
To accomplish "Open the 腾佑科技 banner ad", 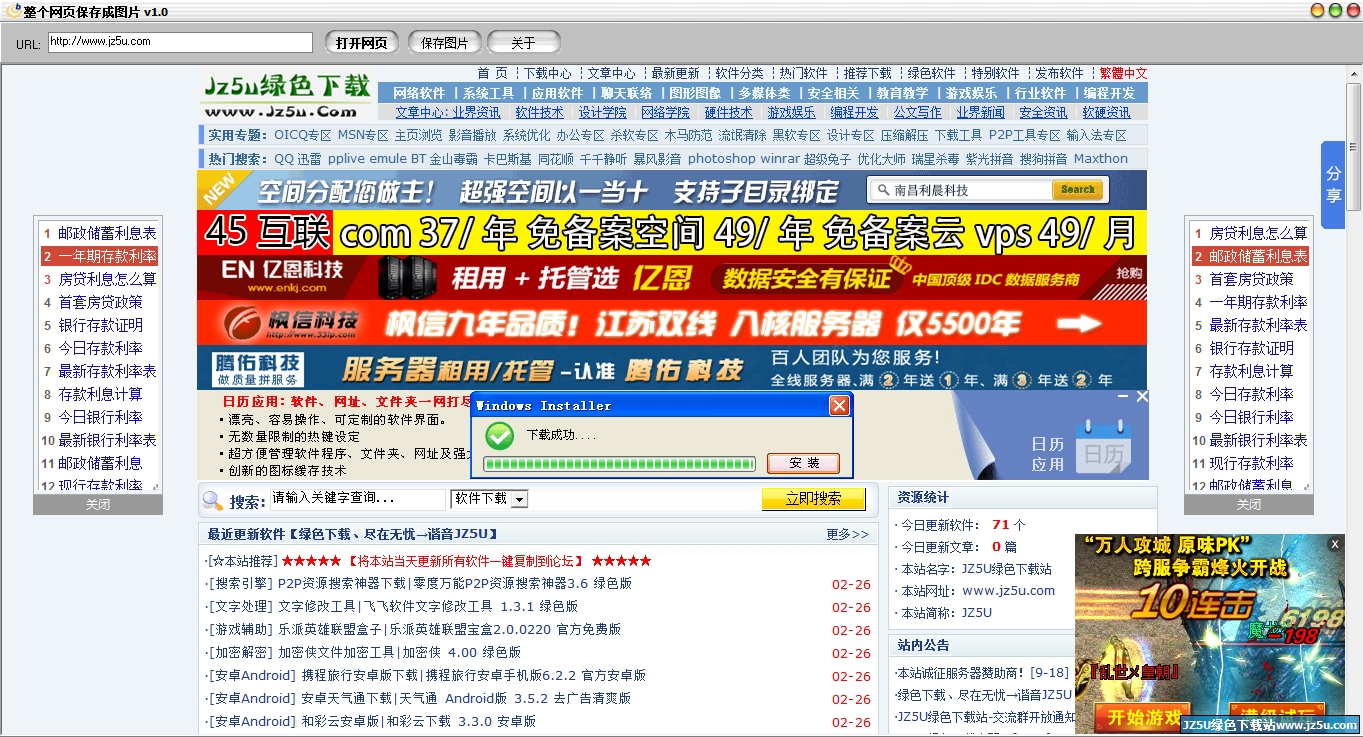I will (672, 367).
